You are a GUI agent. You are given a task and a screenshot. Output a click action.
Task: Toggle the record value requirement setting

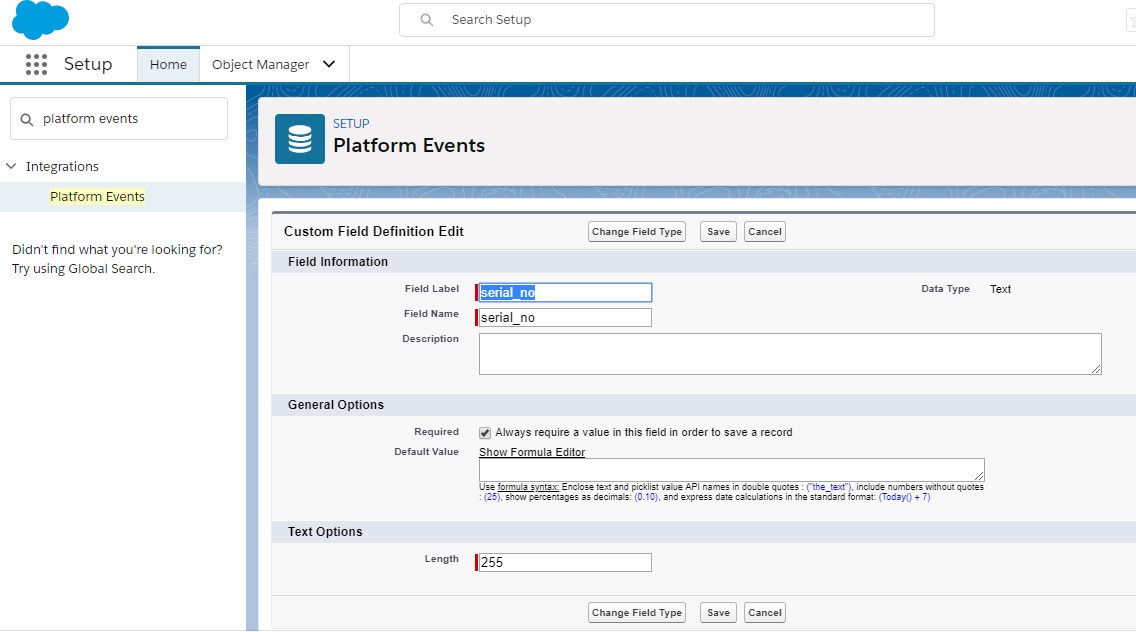click(x=484, y=432)
